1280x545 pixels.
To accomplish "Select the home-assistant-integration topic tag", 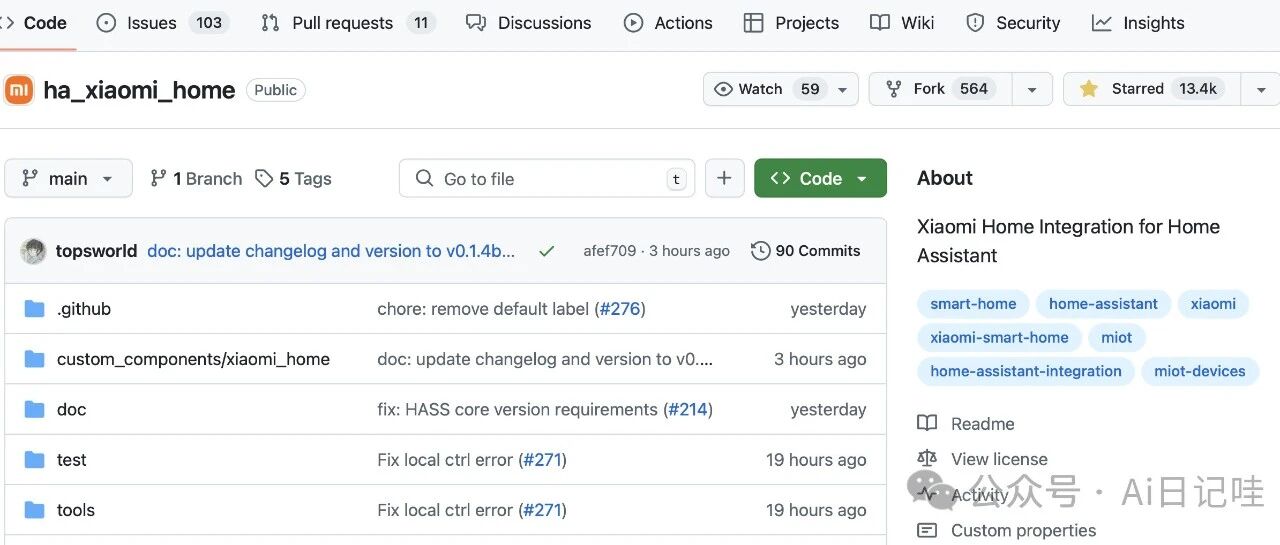I will pos(1026,371).
